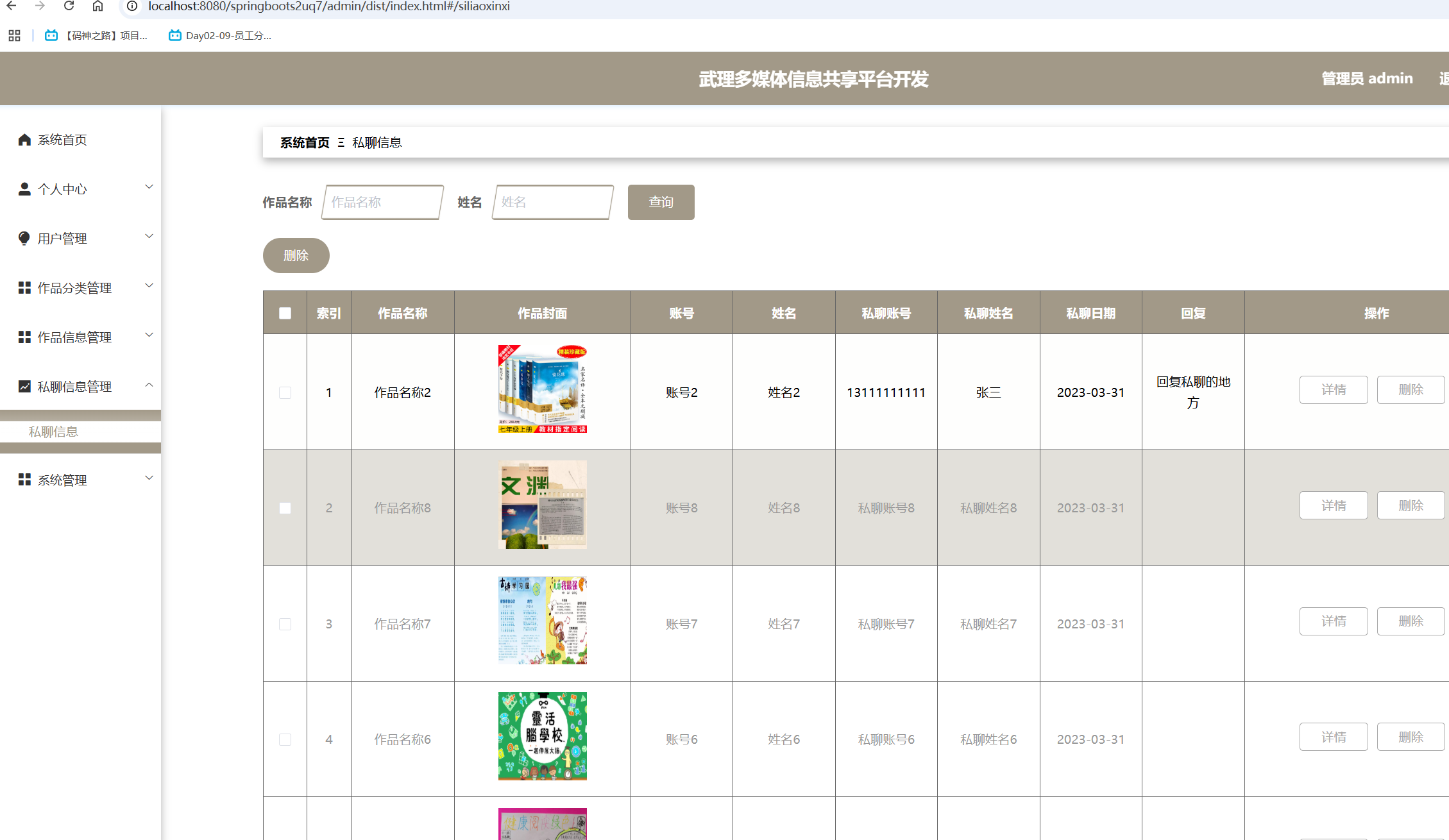Click the grid icon for 作品信息管理
Screen dimensions: 1449x840
click(24, 337)
